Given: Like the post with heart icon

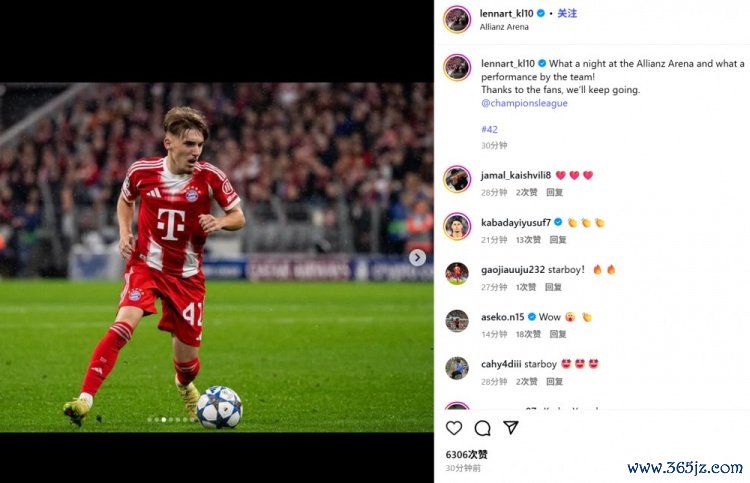Looking at the screenshot, I should pos(453,428).
